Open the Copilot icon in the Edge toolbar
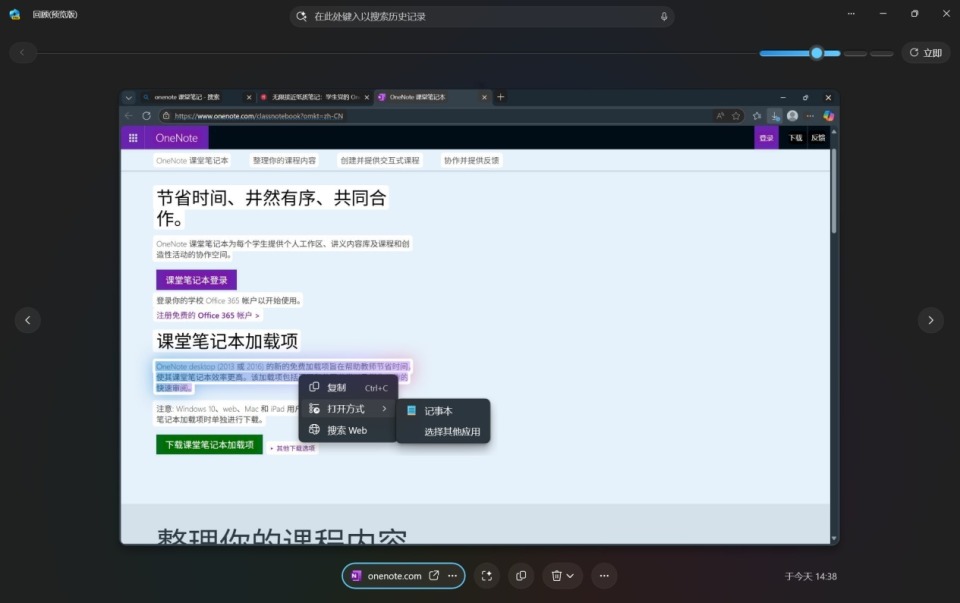 click(828, 116)
